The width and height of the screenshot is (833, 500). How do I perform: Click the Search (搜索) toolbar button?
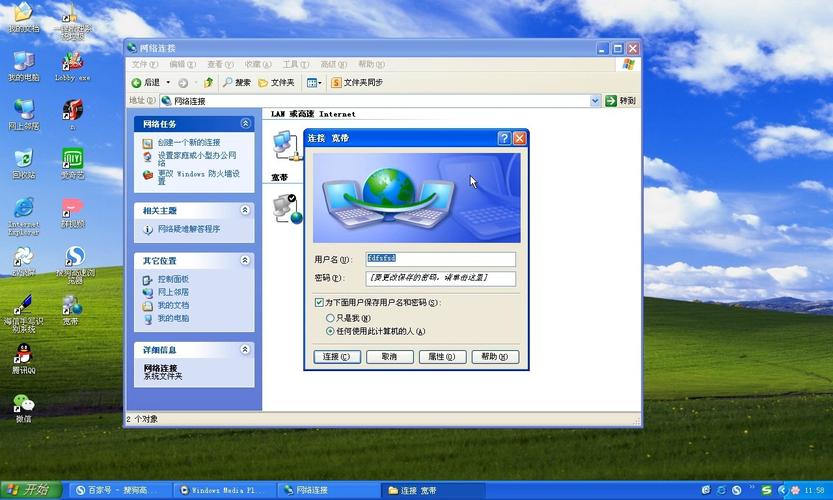237,82
